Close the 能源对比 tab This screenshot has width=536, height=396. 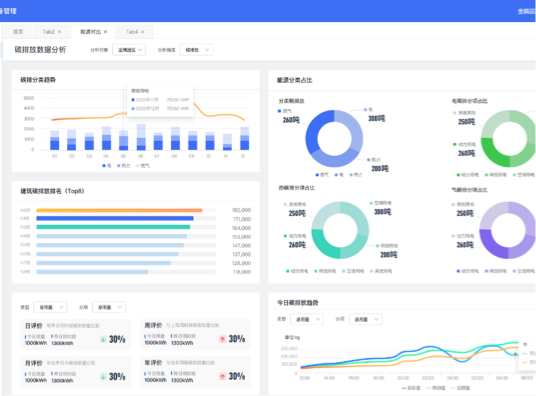[105, 32]
